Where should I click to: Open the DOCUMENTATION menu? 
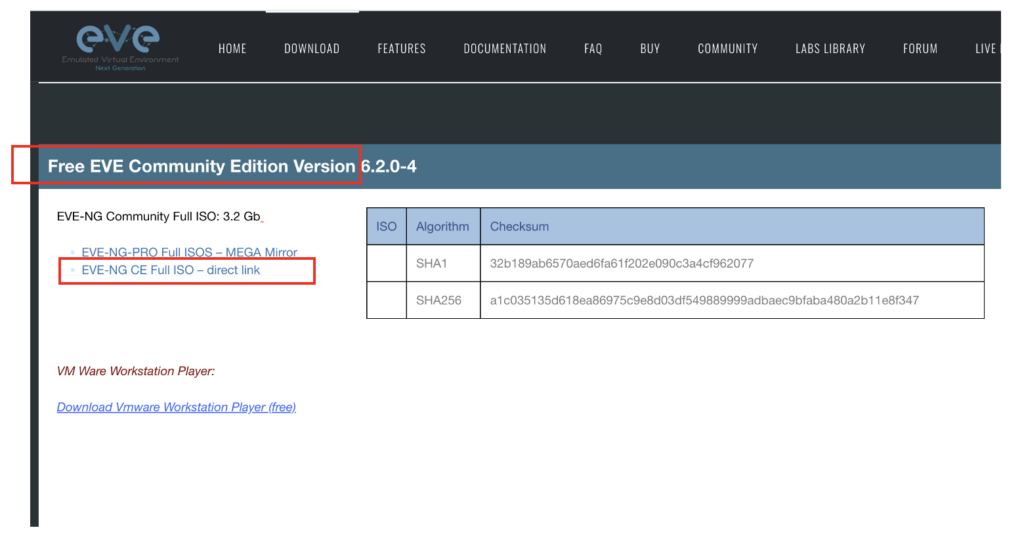pos(505,48)
